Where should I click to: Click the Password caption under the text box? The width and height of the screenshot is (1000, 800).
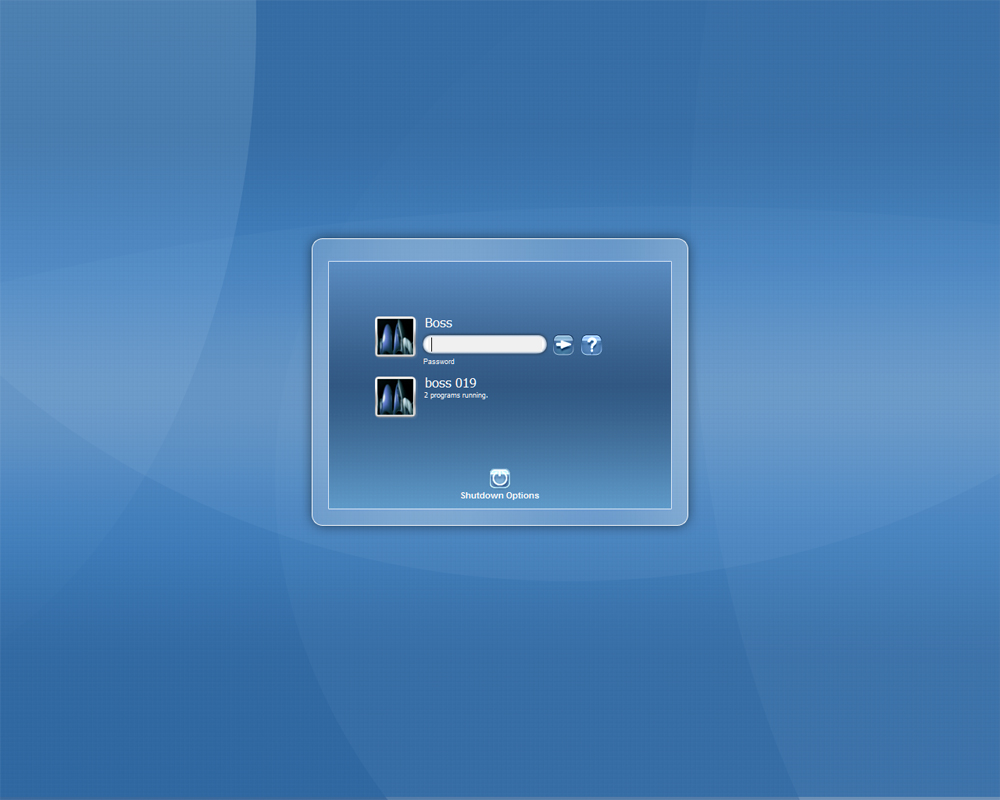click(x=439, y=361)
